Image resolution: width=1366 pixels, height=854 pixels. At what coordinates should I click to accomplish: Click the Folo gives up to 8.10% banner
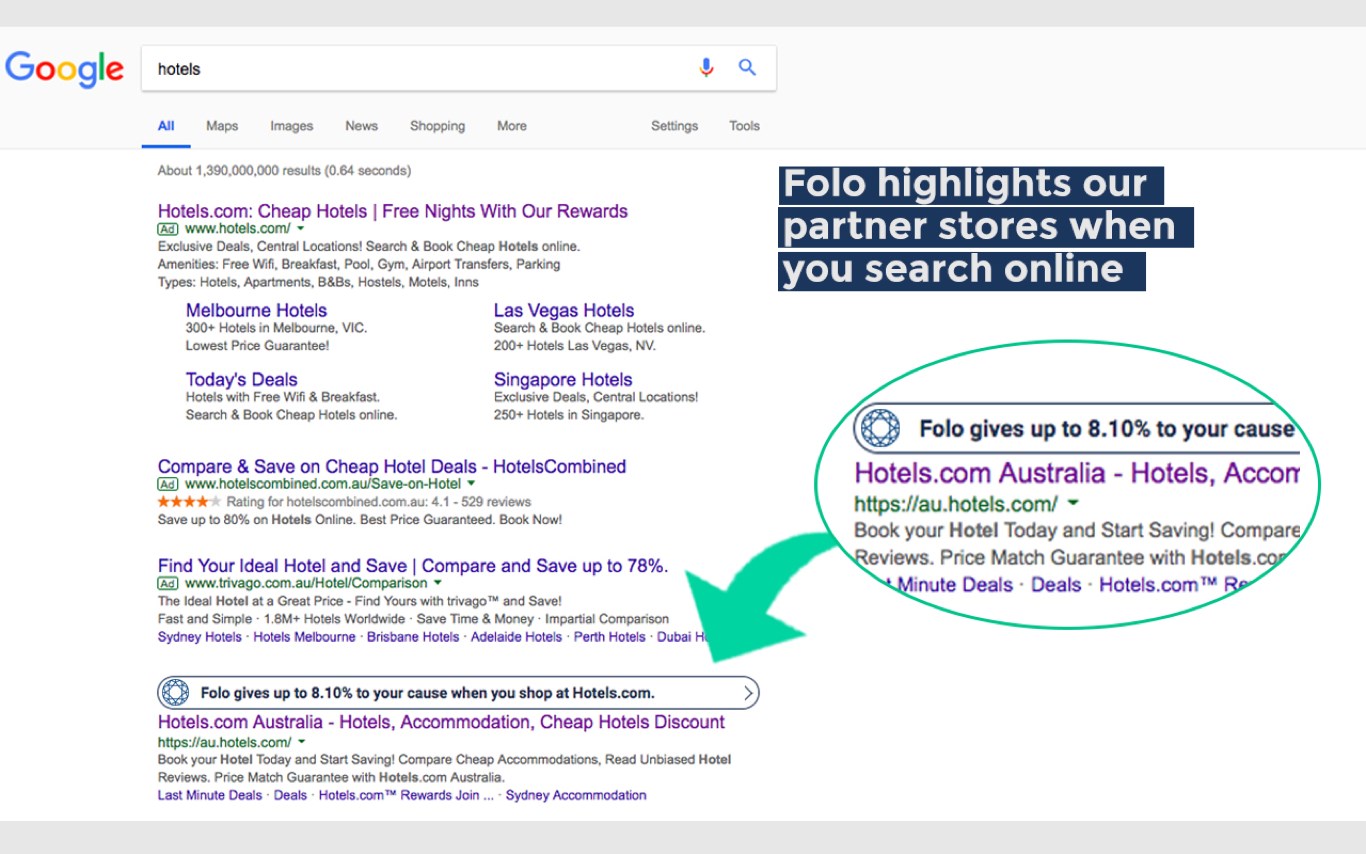[x=458, y=692]
